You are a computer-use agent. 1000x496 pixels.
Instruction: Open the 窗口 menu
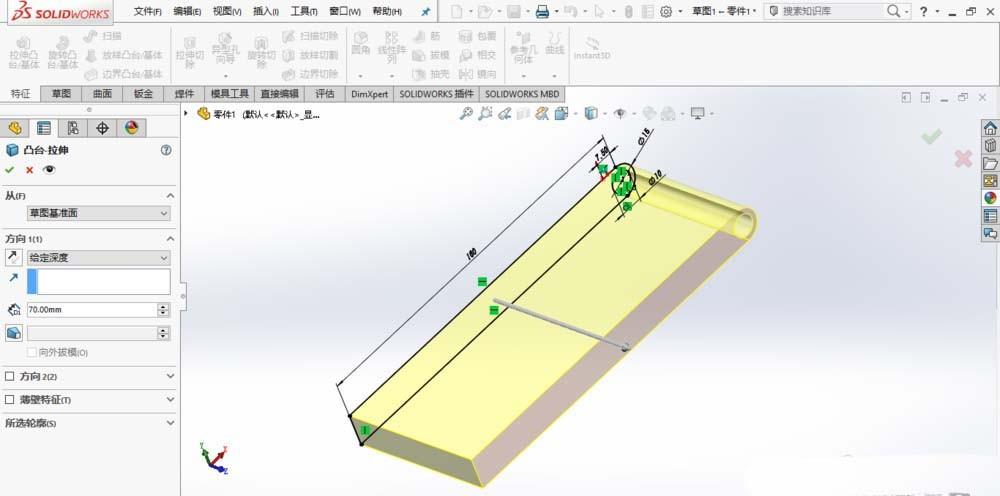[344, 11]
